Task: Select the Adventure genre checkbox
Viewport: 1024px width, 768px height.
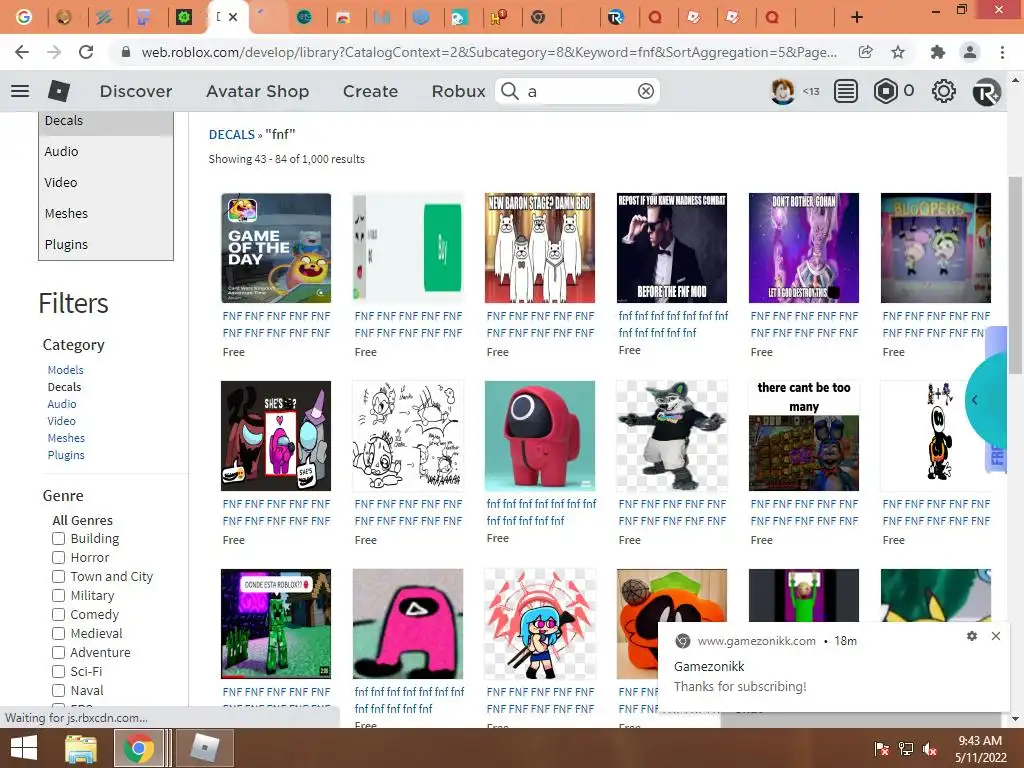Action: [x=58, y=652]
